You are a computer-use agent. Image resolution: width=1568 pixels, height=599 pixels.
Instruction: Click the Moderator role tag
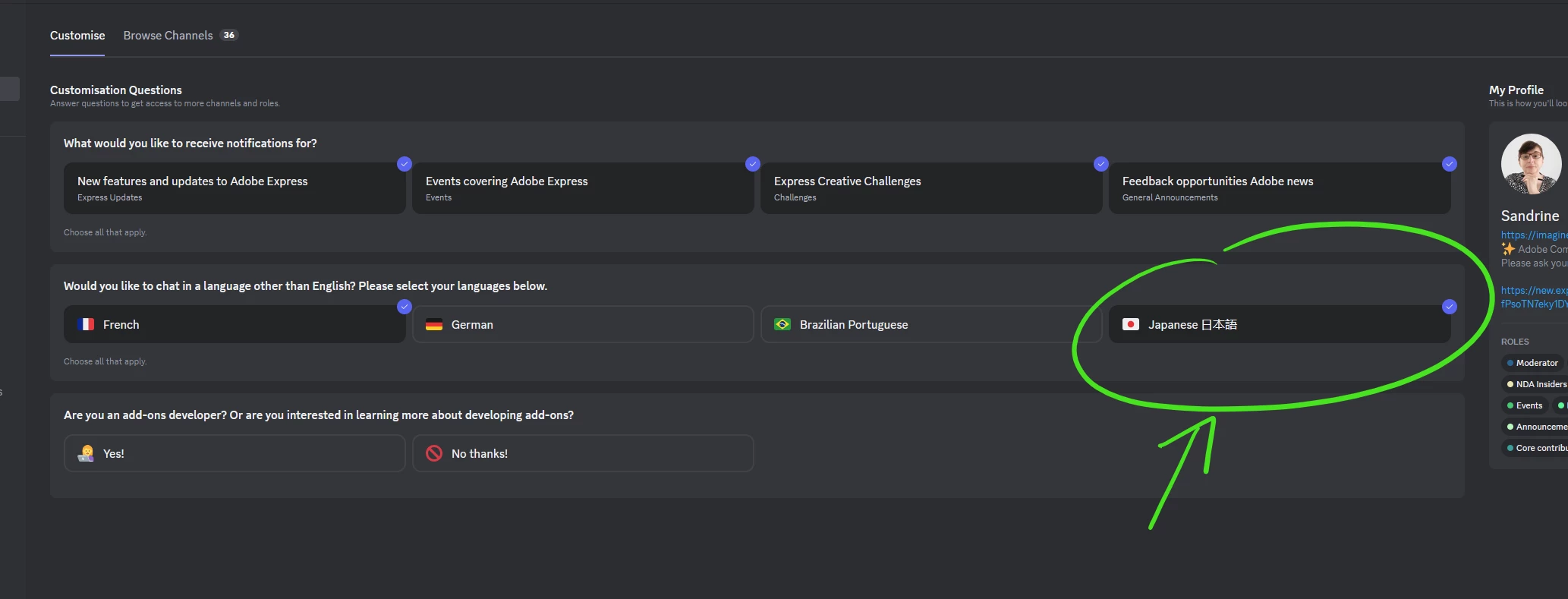click(1532, 363)
